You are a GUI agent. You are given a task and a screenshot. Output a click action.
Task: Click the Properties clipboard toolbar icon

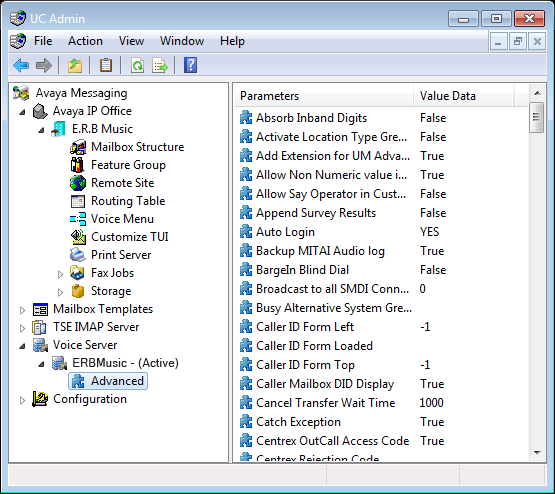click(x=105, y=65)
